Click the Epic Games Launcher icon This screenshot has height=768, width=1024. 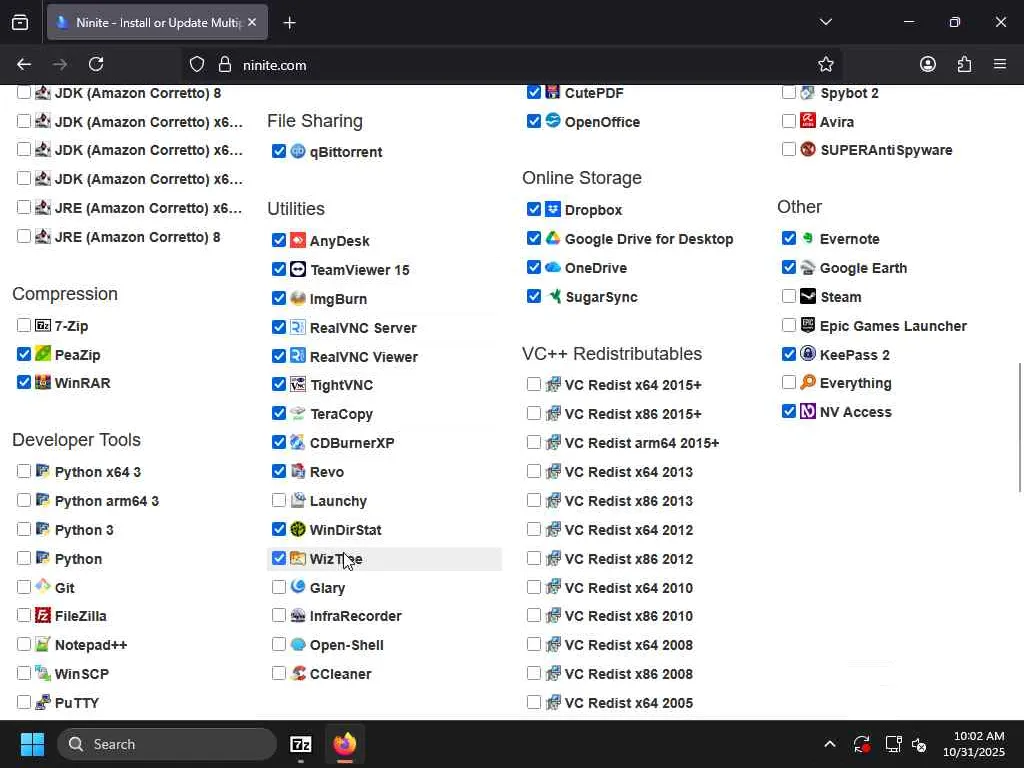click(x=808, y=325)
